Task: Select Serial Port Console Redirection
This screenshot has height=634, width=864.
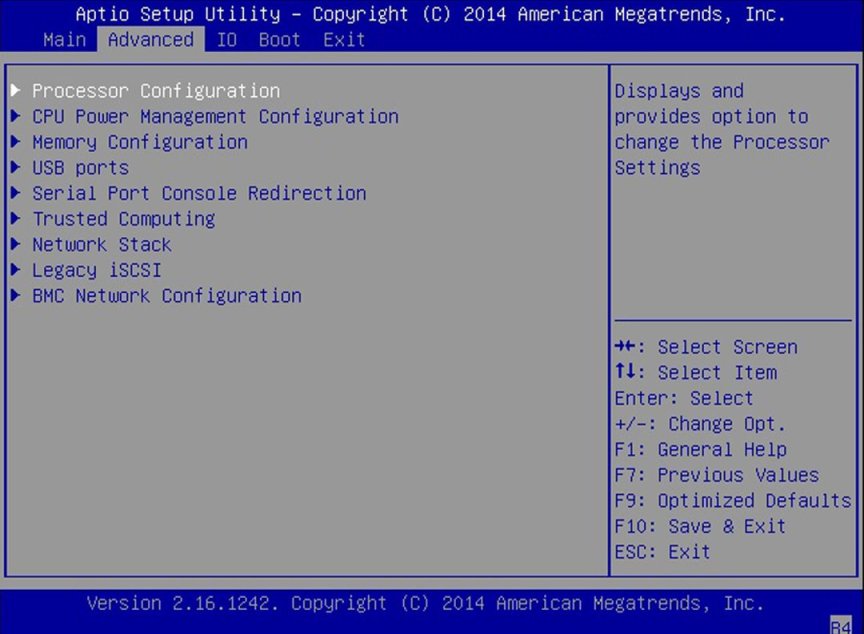Action: (199, 193)
